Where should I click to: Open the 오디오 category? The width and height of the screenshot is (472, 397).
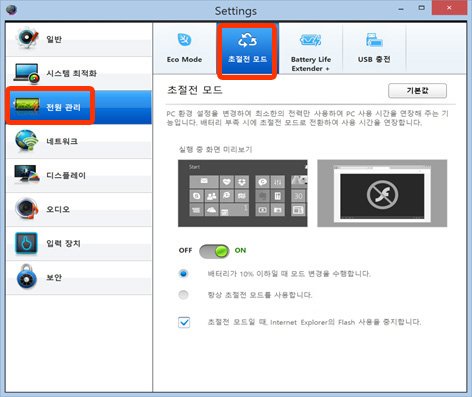click(79, 209)
